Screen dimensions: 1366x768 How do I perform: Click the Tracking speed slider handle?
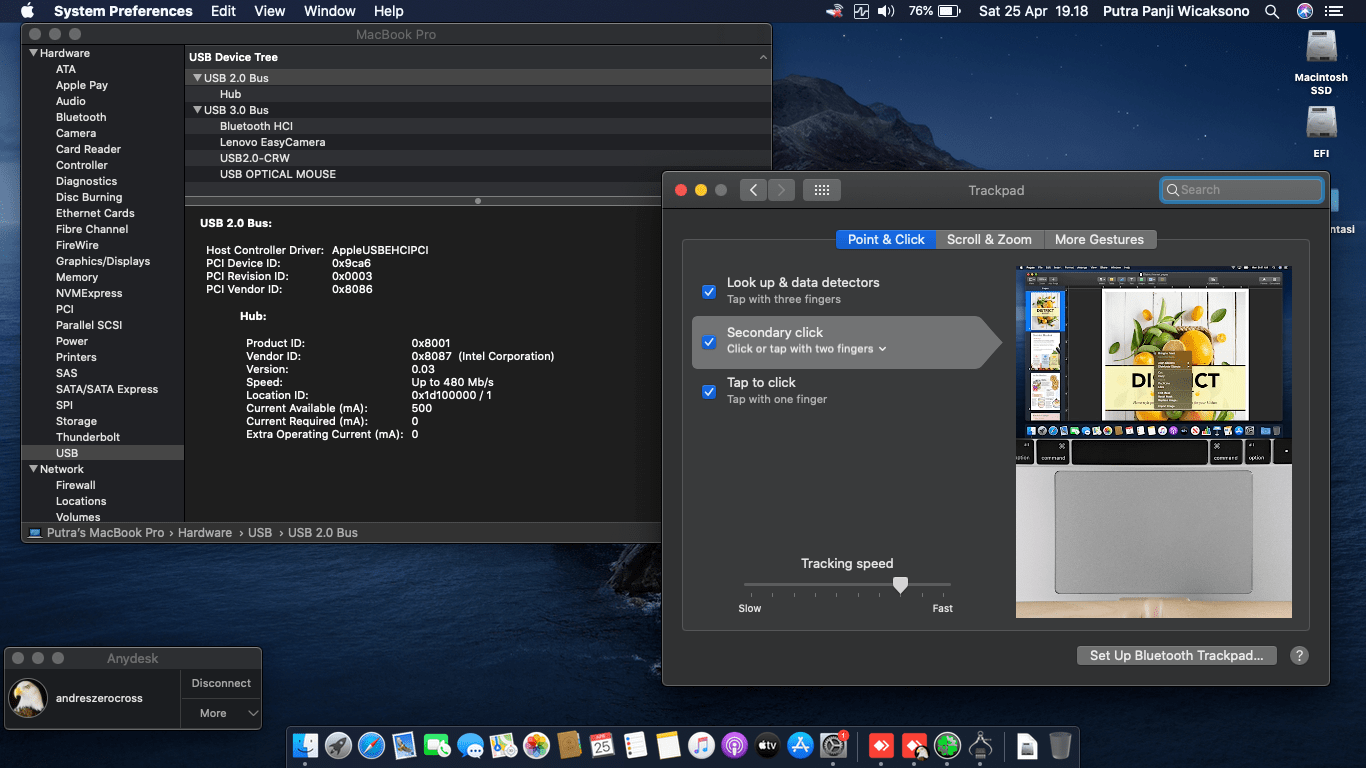pyautogui.click(x=900, y=585)
